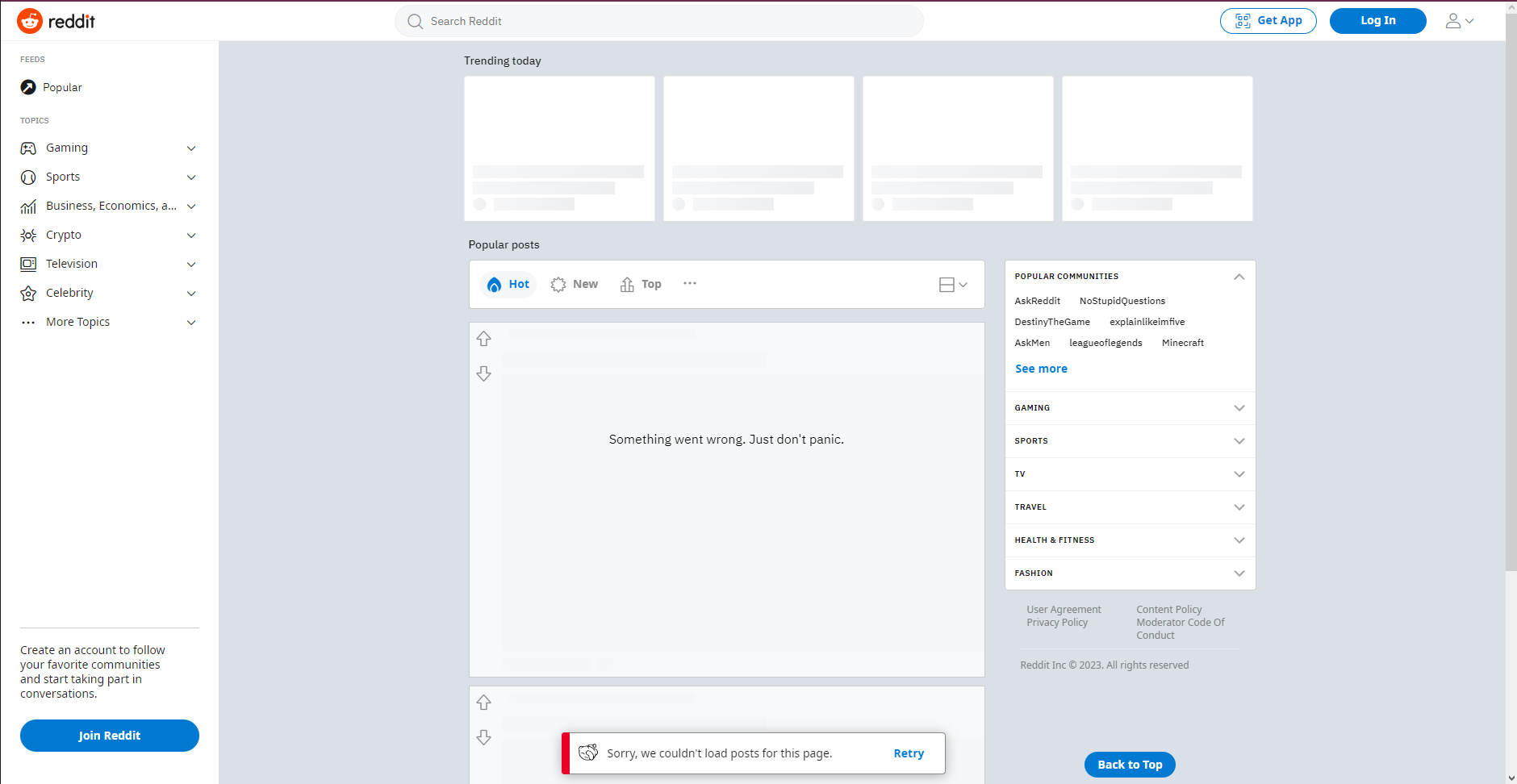
Task: Open the User Agreement link
Action: (x=1064, y=610)
